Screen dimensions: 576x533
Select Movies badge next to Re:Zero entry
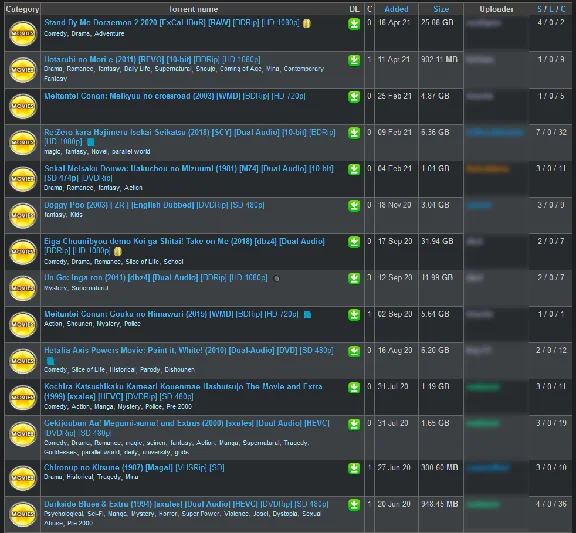(23, 143)
